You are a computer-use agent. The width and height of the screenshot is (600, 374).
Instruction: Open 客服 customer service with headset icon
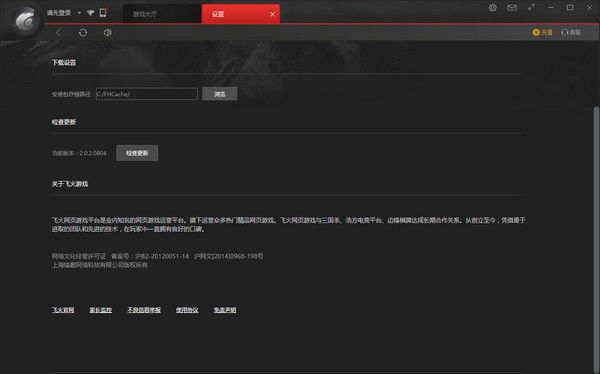point(571,32)
